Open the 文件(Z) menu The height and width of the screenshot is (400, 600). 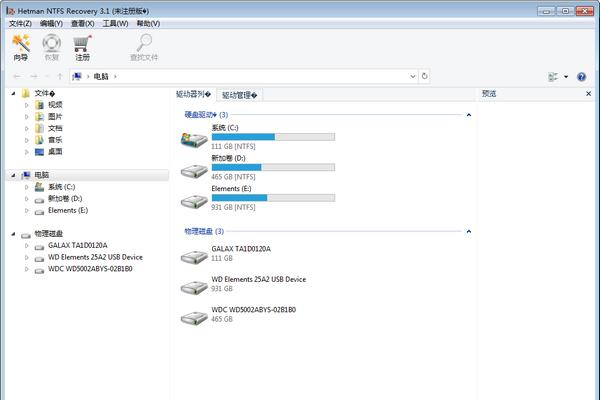tap(20, 24)
